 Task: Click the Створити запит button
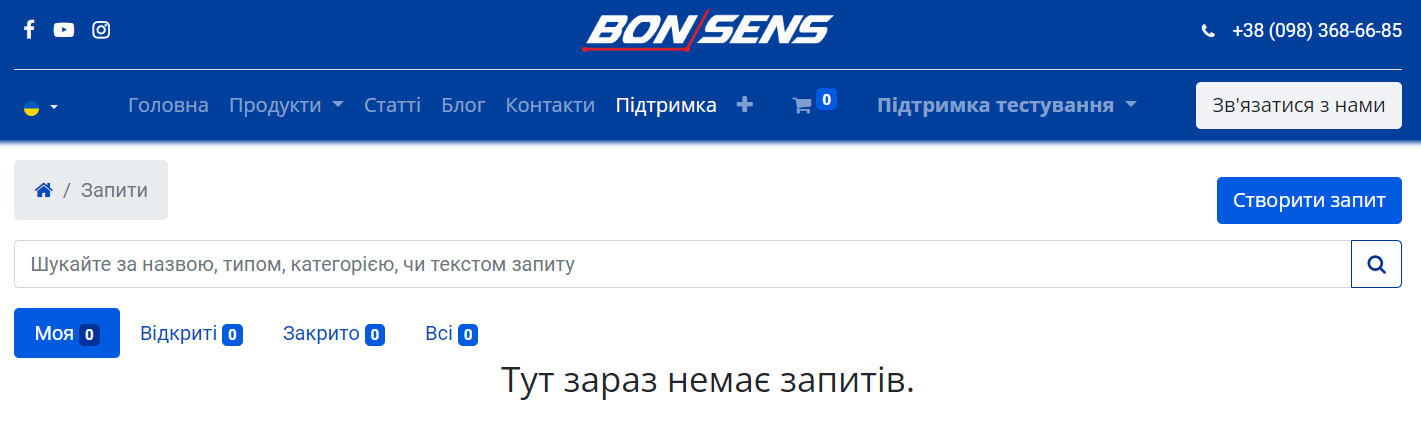(1309, 200)
